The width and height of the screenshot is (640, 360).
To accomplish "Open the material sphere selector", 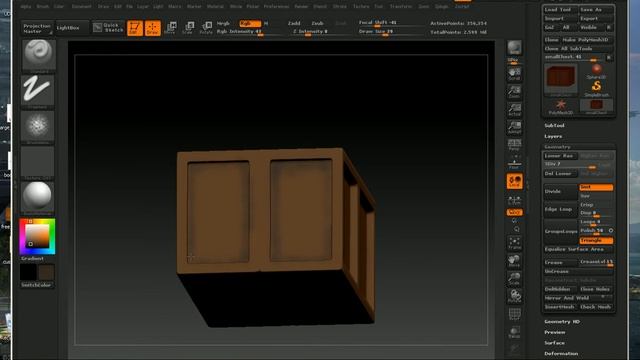I will [x=38, y=198].
